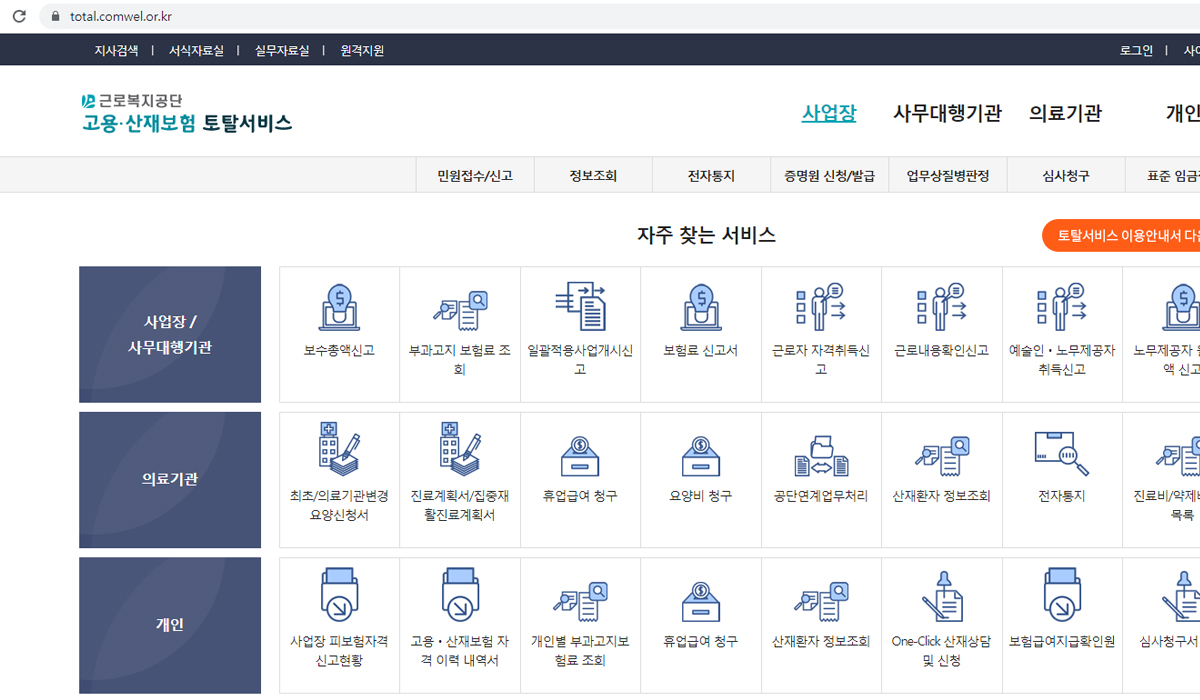Open the 심사청구 submenu
Screen dimensions: 1200x700
[x=1066, y=175]
